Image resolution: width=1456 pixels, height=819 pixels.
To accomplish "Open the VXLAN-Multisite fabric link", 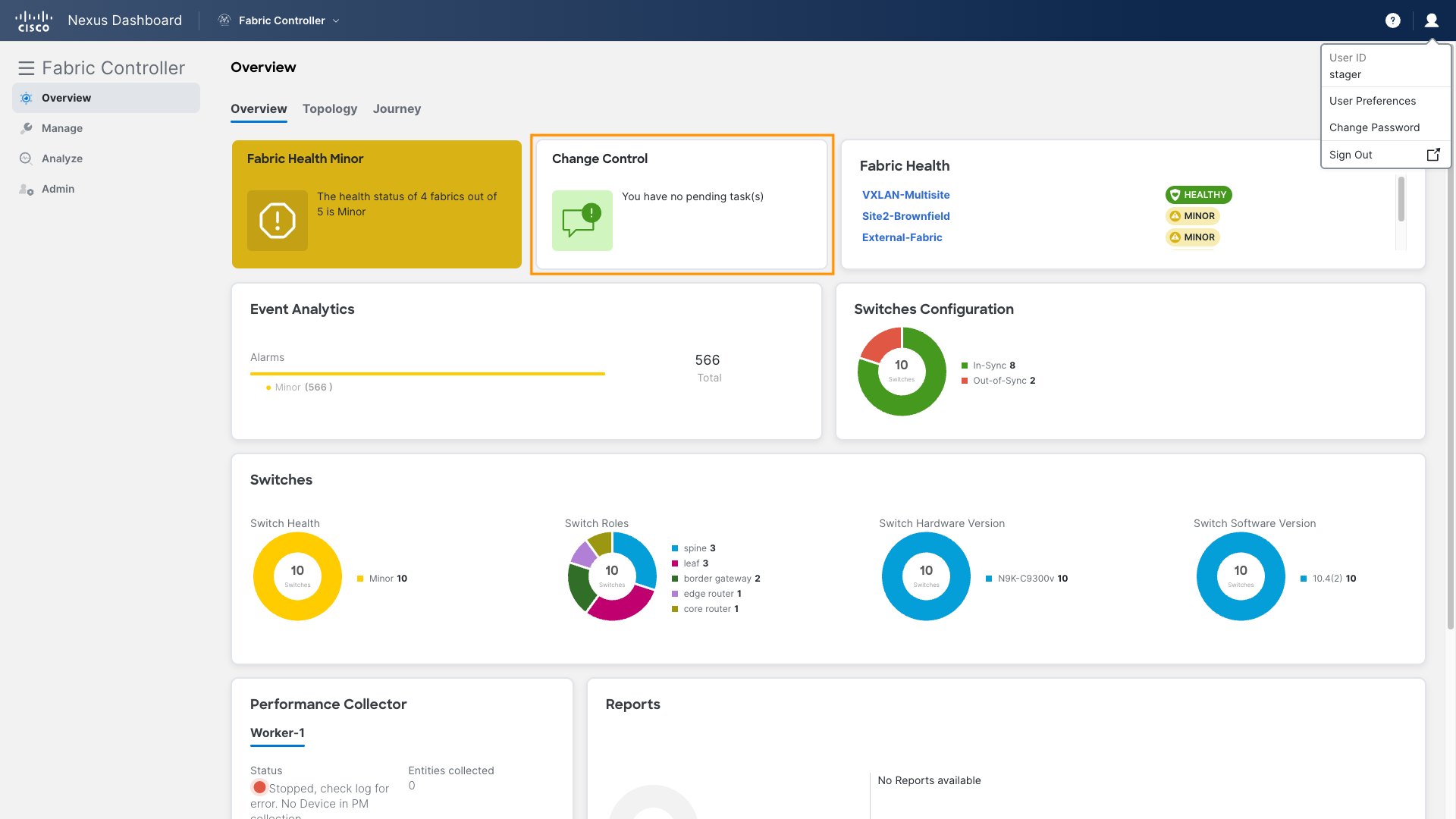I will [905, 195].
